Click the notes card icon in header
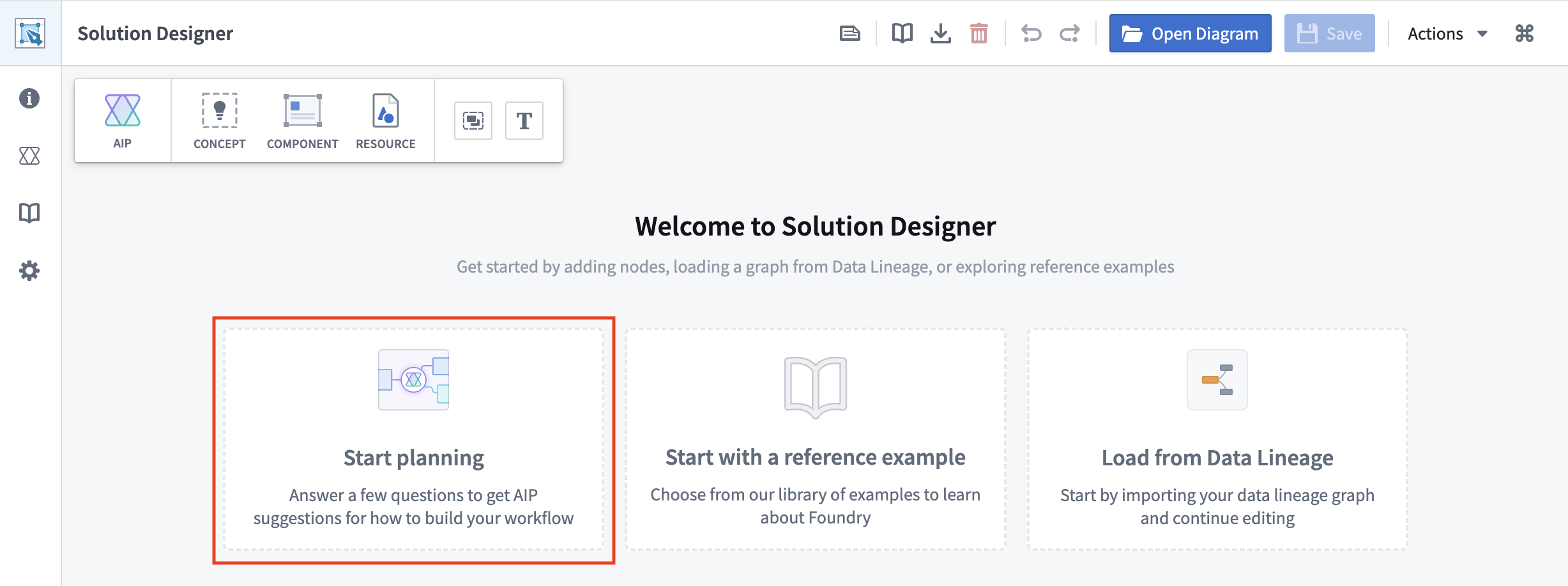Image resolution: width=1568 pixels, height=586 pixels. coord(850,33)
